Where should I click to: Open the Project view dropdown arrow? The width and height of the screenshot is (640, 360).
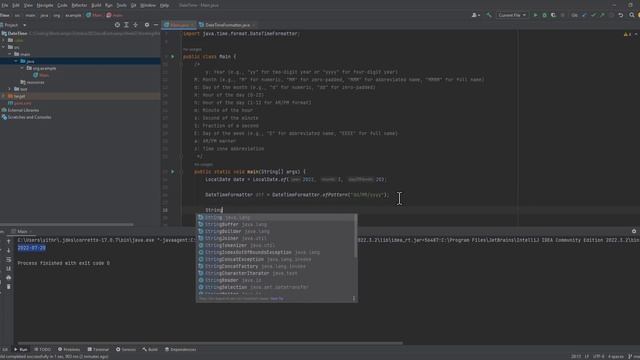click(x=24, y=25)
